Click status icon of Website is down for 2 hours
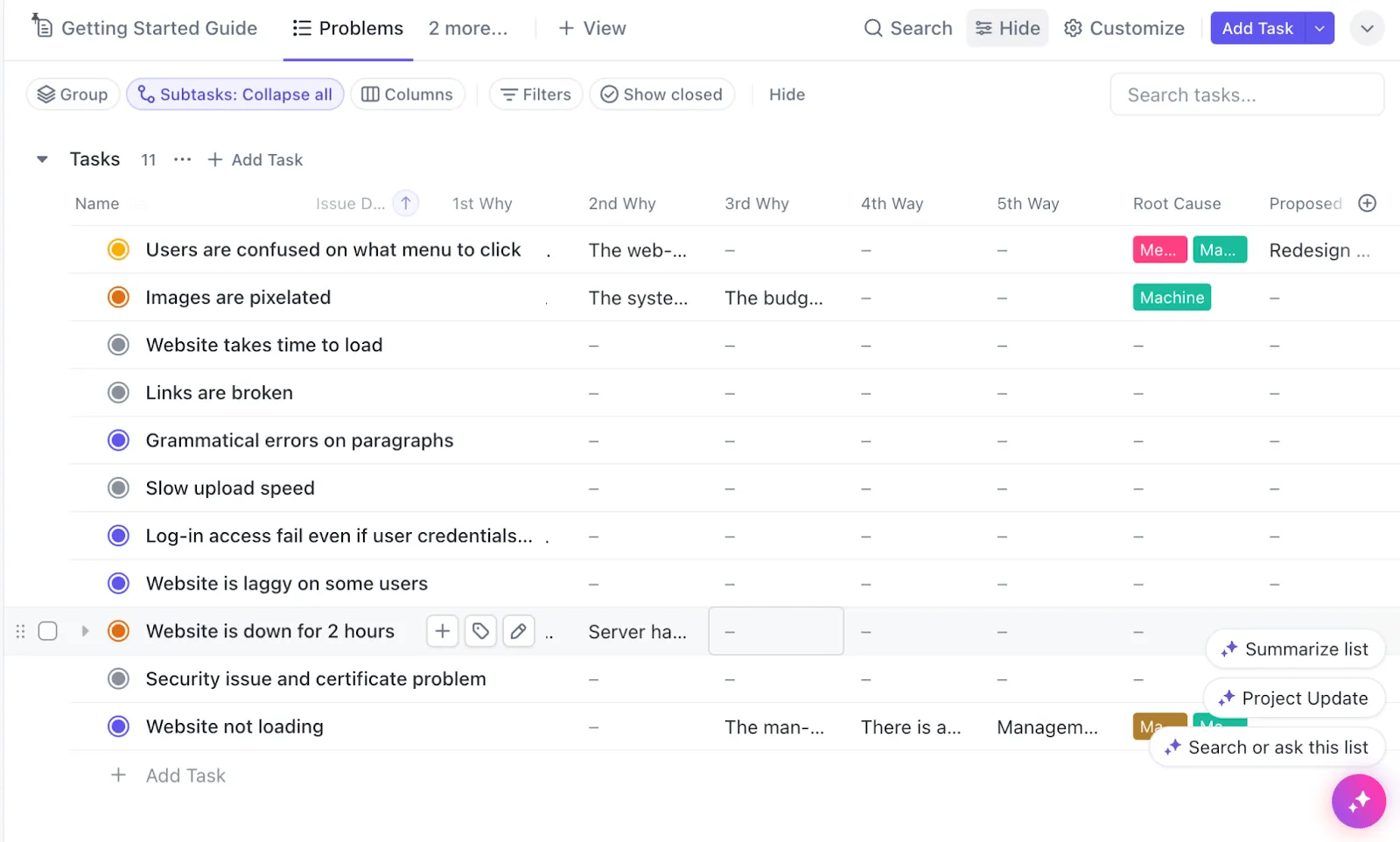This screenshot has width=1400, height=842. 118,631
